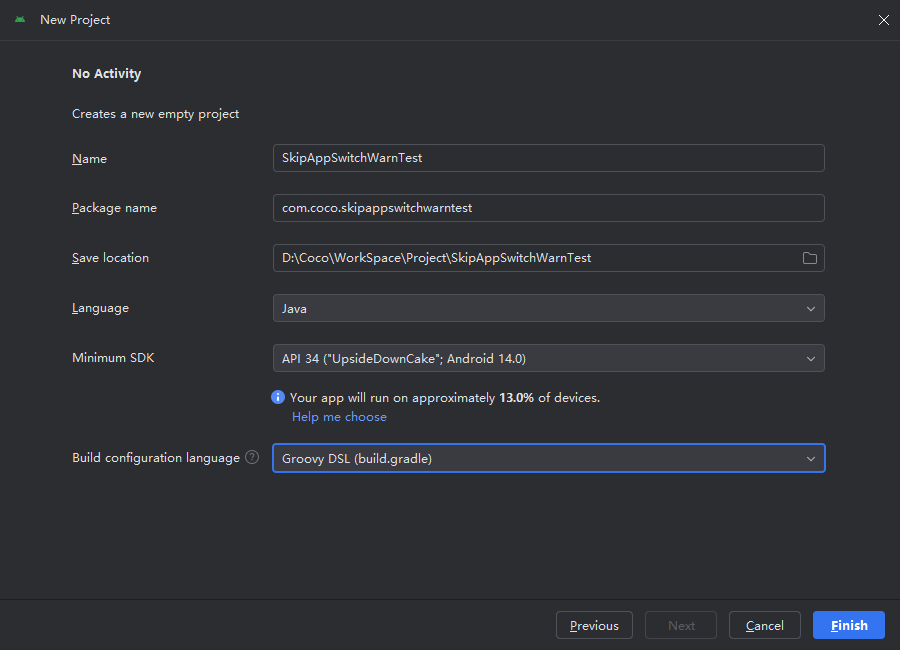Click the Previous button

[594, 625]
